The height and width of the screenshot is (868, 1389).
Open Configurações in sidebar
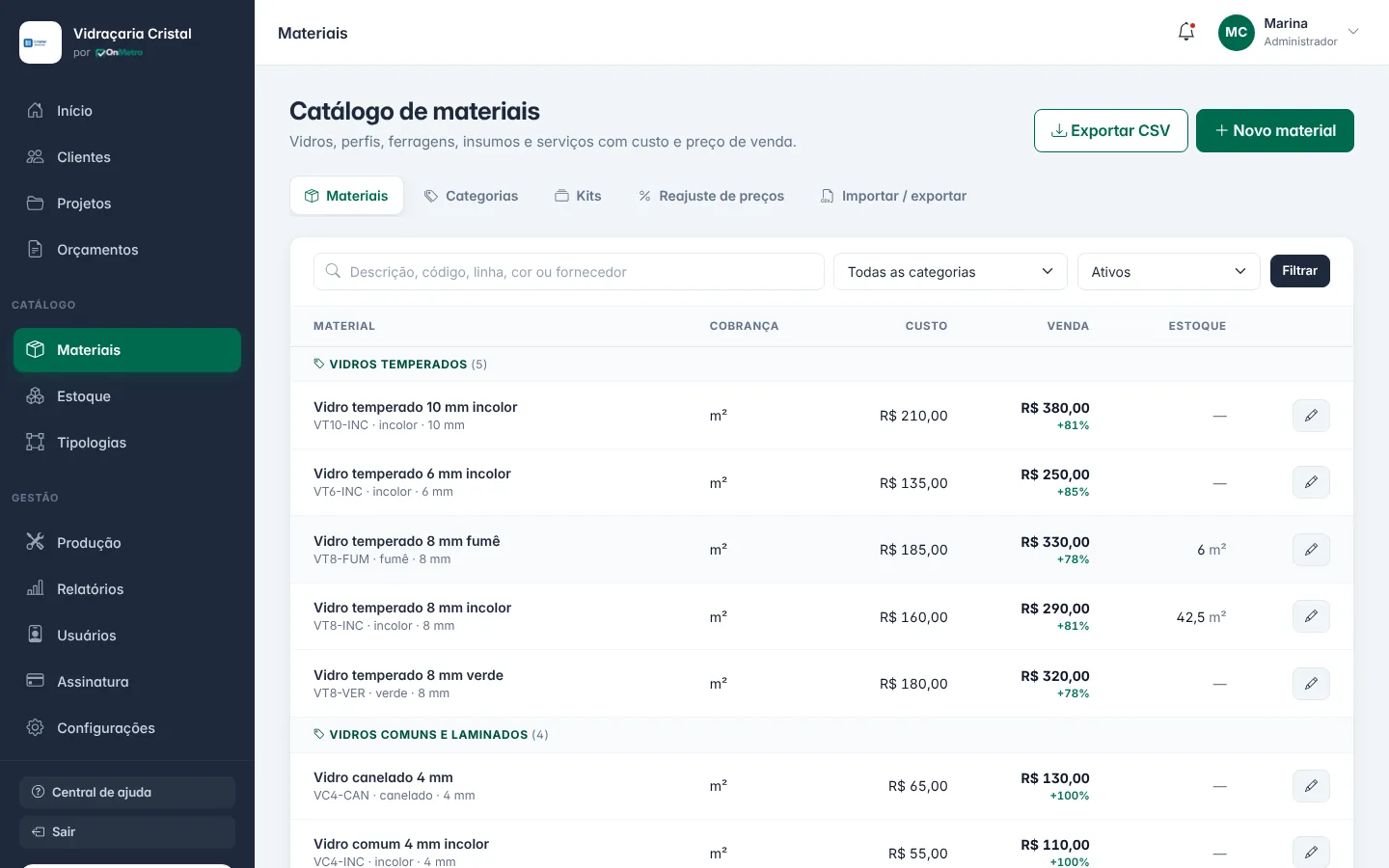coord(127,728)
